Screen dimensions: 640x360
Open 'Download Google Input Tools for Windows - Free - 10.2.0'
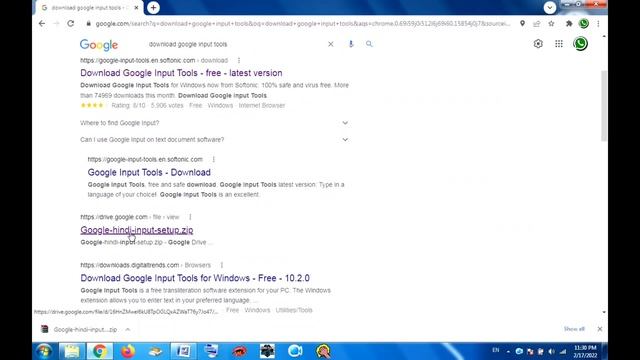tap(195, 278)
